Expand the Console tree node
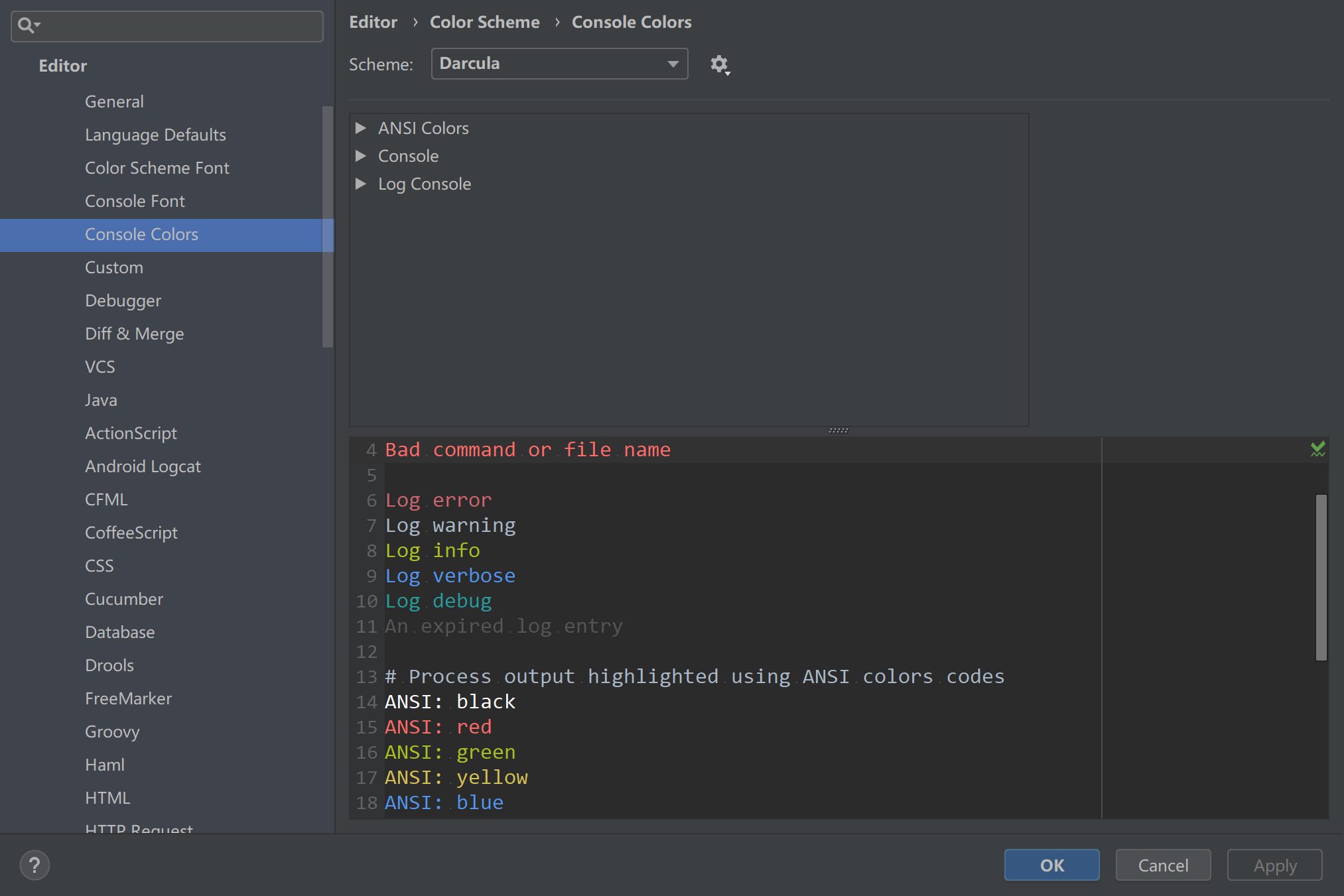 (x=361, y=156)
